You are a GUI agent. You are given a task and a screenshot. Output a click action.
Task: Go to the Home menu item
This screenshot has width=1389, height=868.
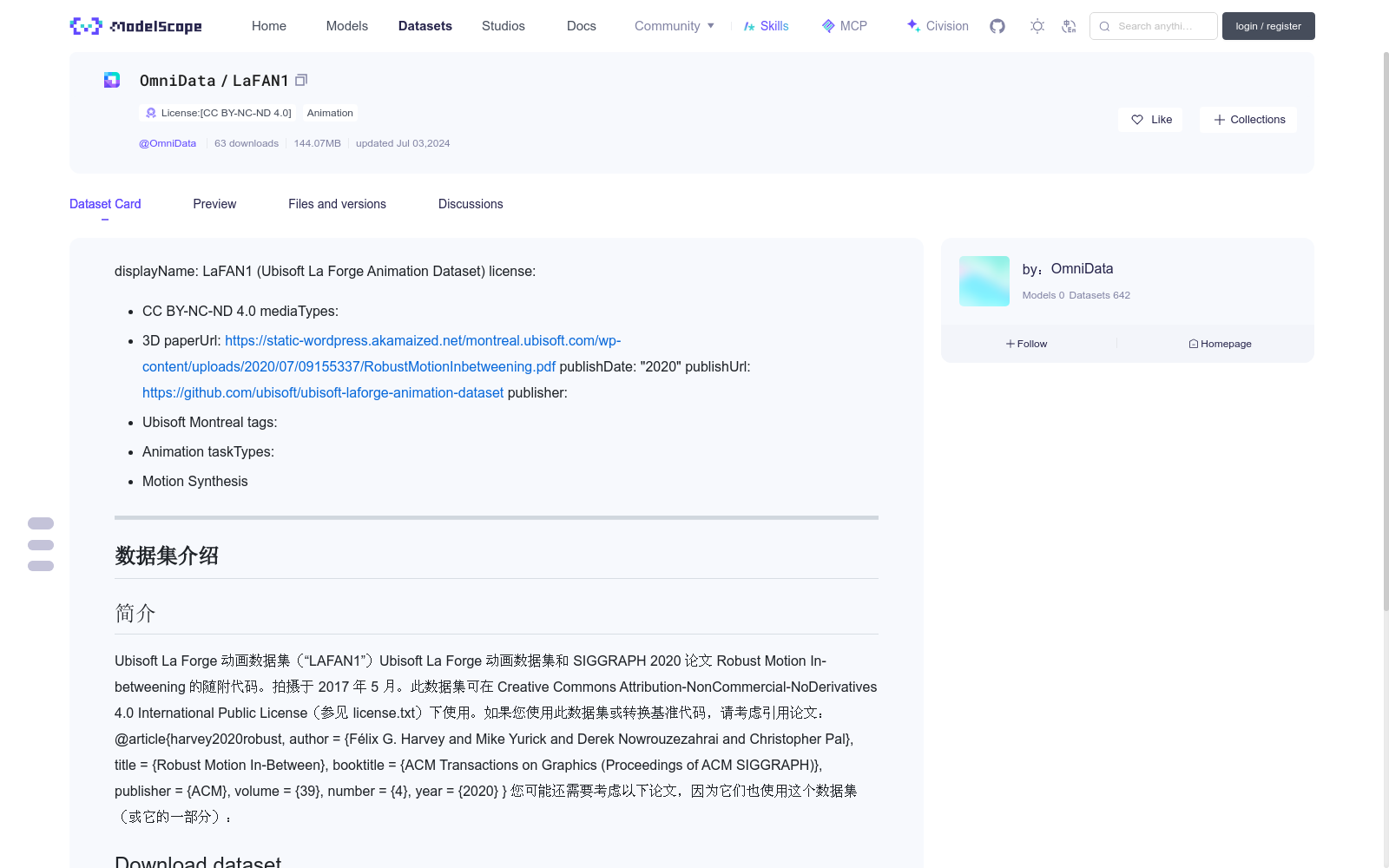tap(269, 26)
